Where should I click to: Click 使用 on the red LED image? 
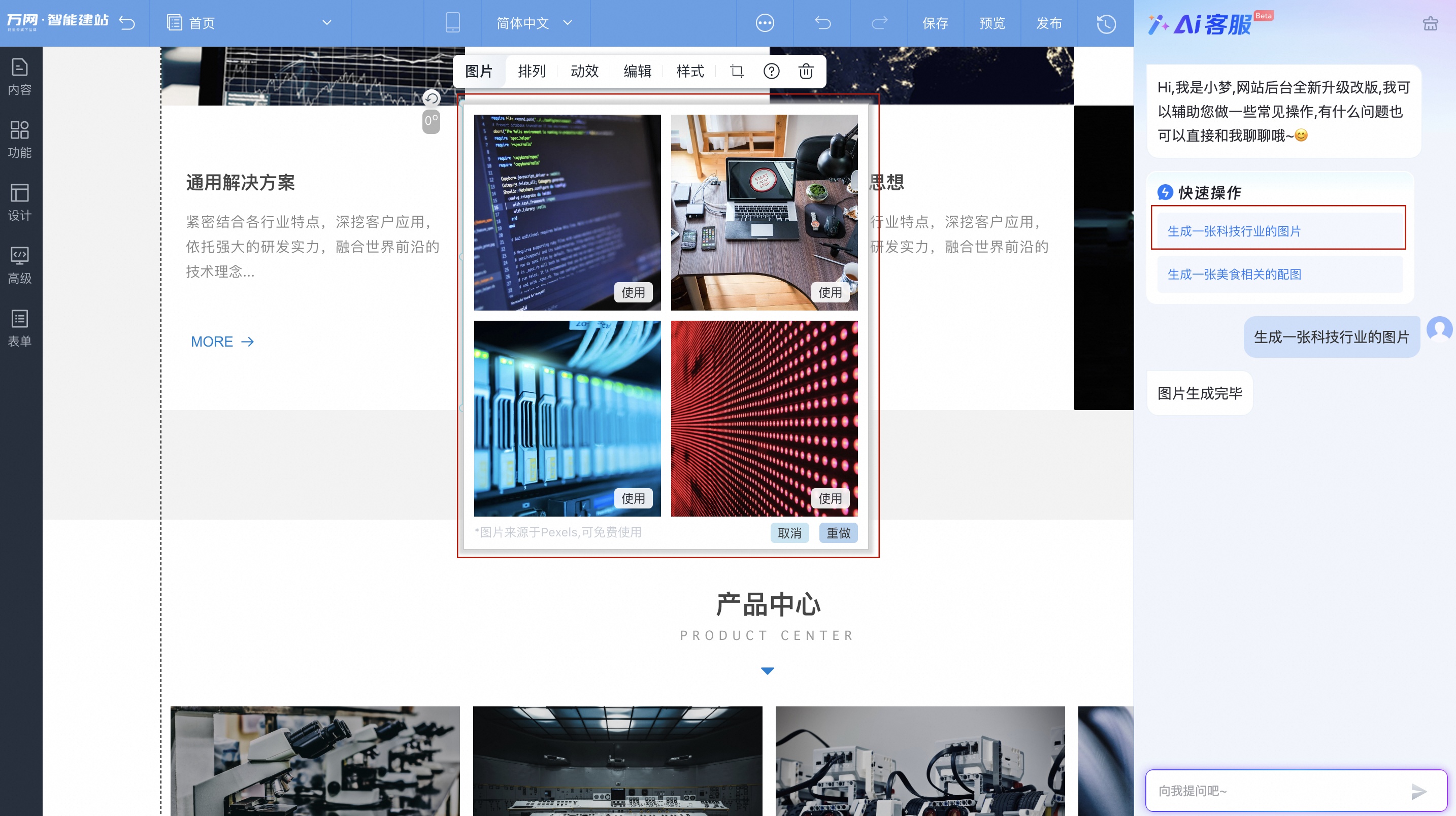pyautogui.click(x=831, y=498)
